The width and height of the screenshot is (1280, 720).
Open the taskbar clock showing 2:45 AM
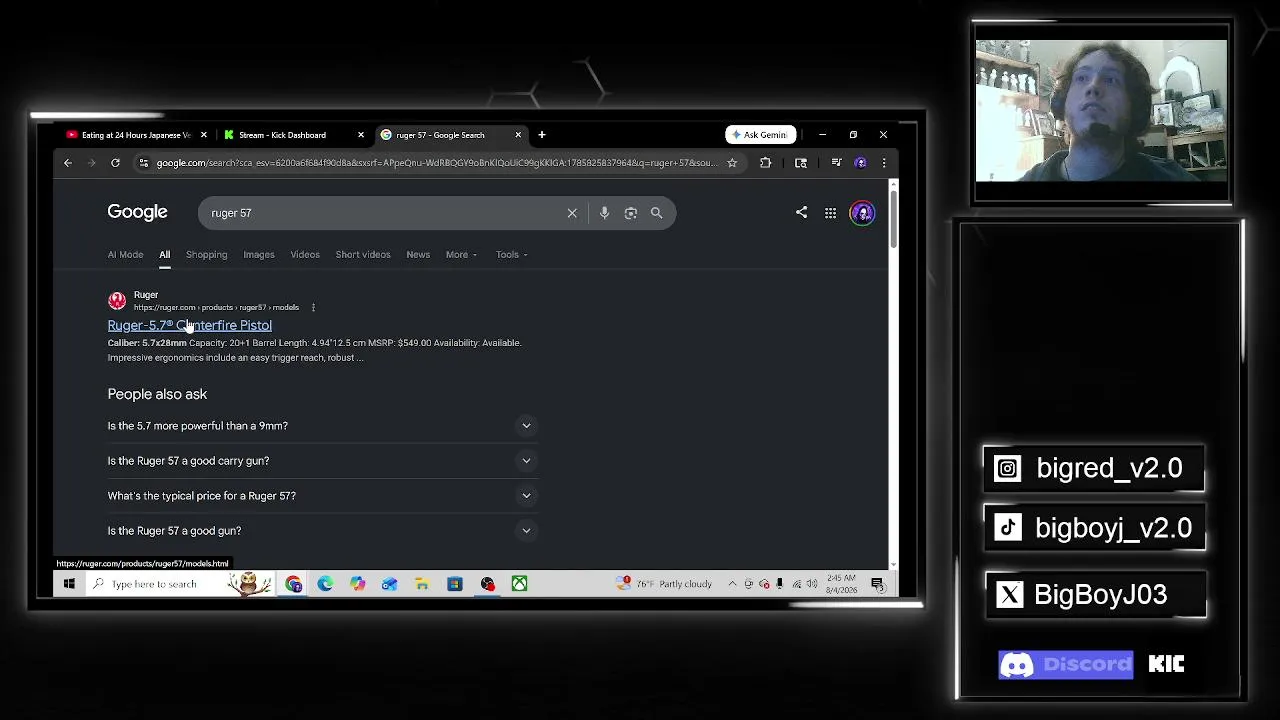coord(842,584)
